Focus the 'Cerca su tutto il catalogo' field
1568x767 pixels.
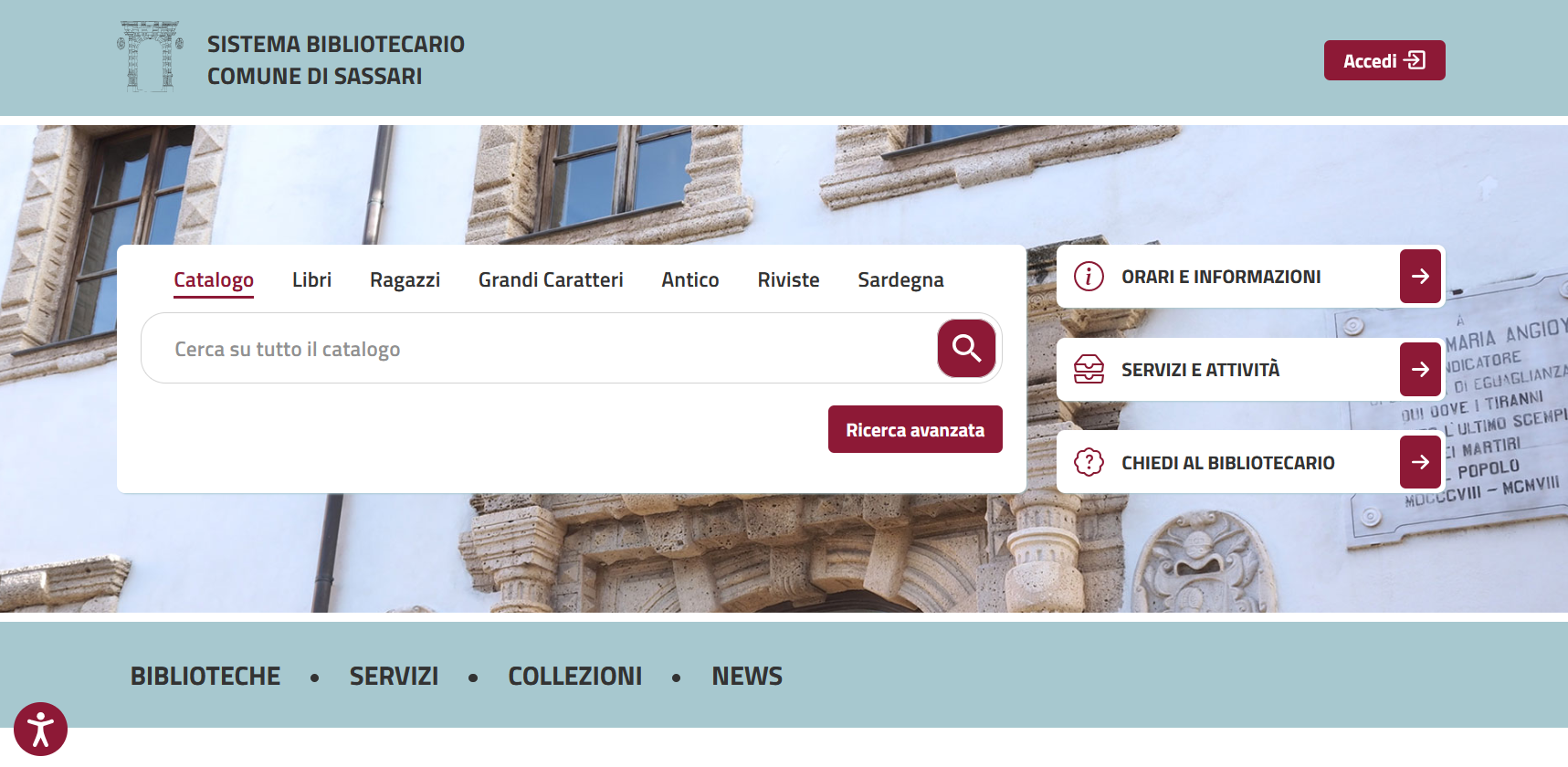(x=539, y=349)
